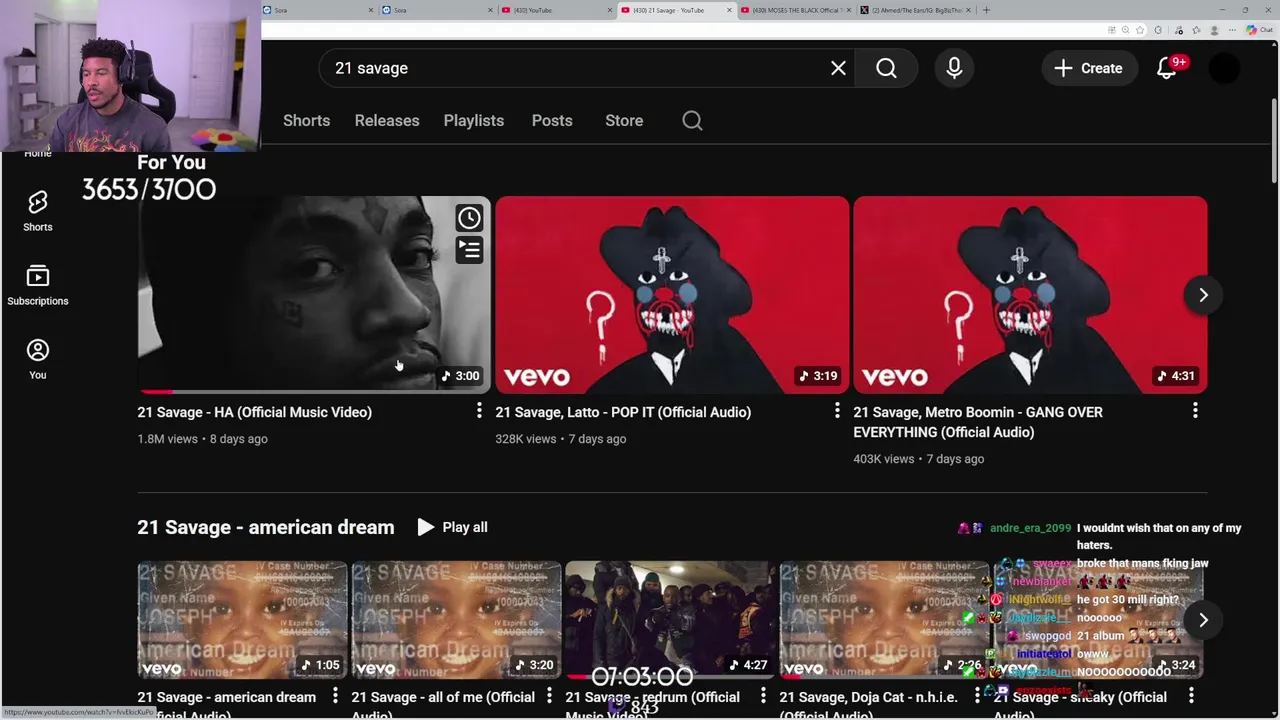Viewport: 1280px width, 720px height.
Task: Click the For You section heading
Action: point(171,162)
